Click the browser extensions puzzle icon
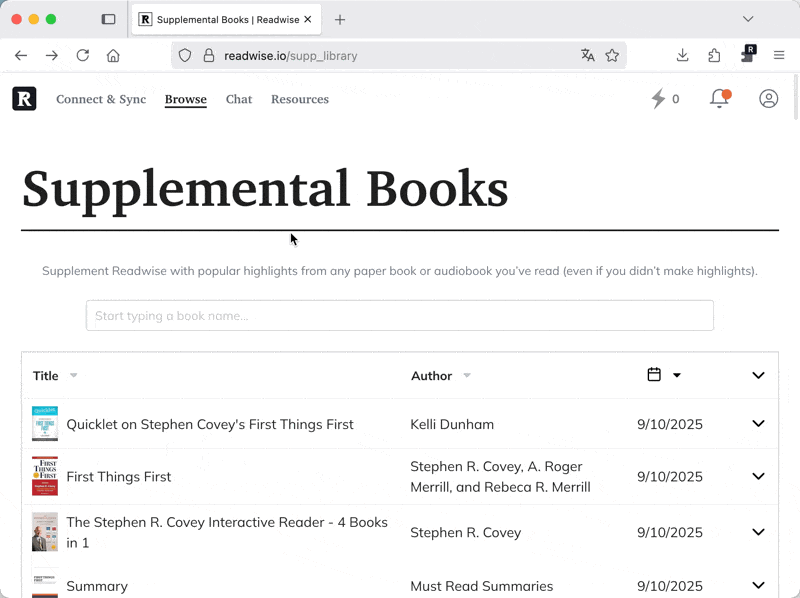 [x=714, y=56]
